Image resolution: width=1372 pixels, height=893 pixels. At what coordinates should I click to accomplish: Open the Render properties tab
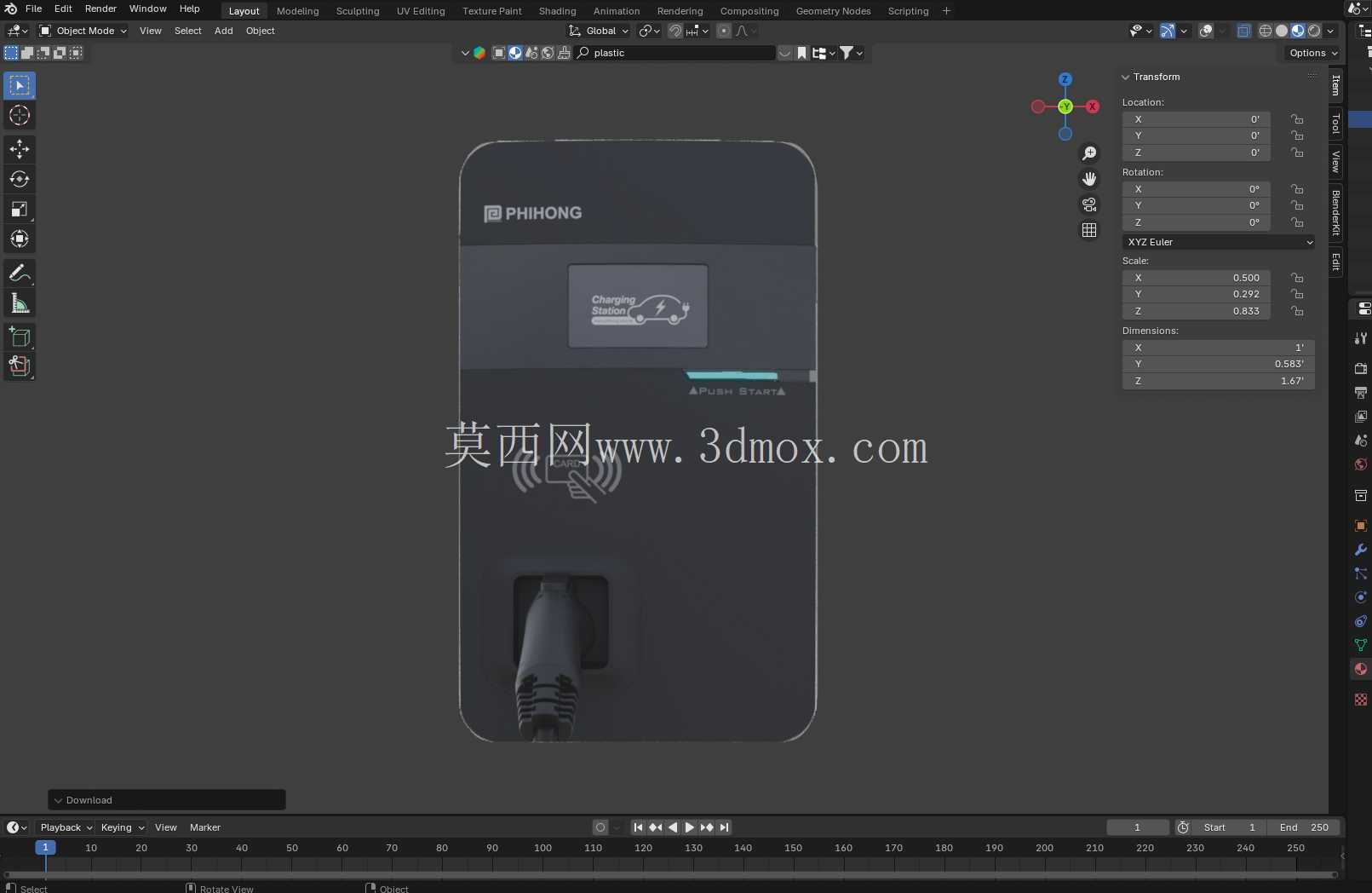[1361, 368]
